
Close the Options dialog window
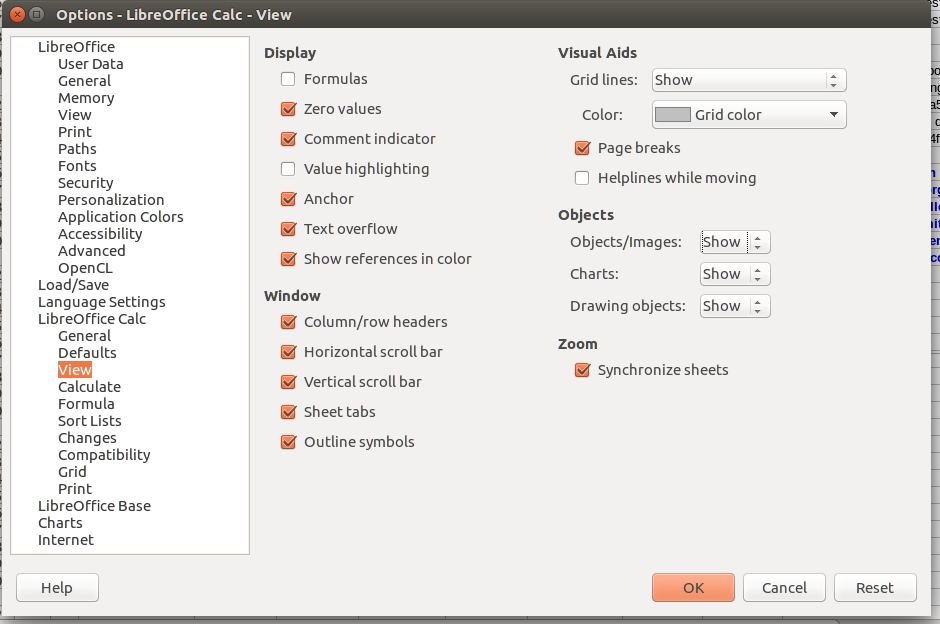point(17,14)
